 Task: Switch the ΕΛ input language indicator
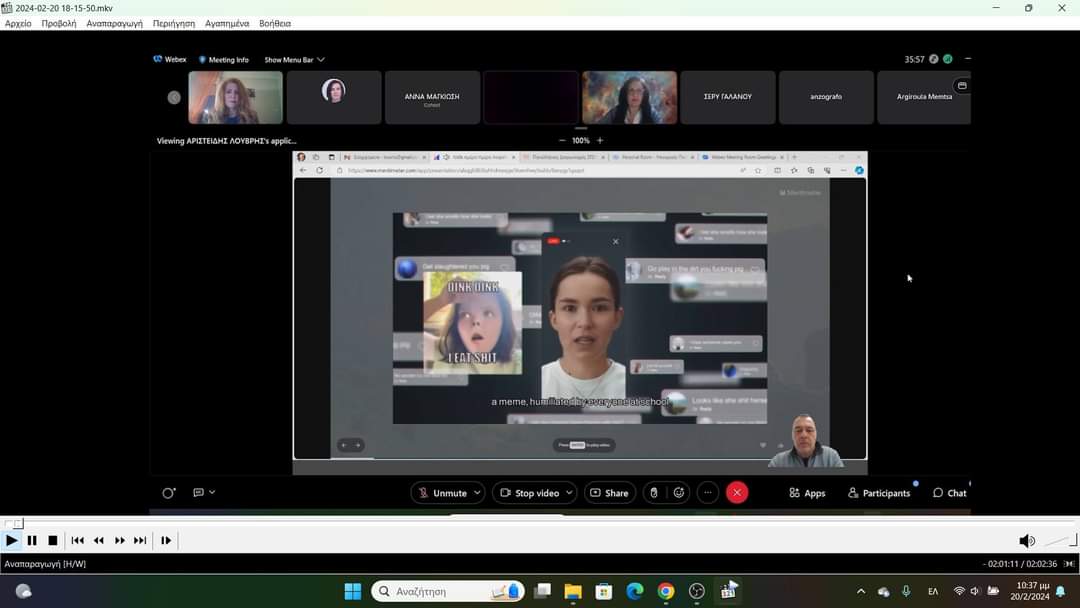click(x=933, y=591)
